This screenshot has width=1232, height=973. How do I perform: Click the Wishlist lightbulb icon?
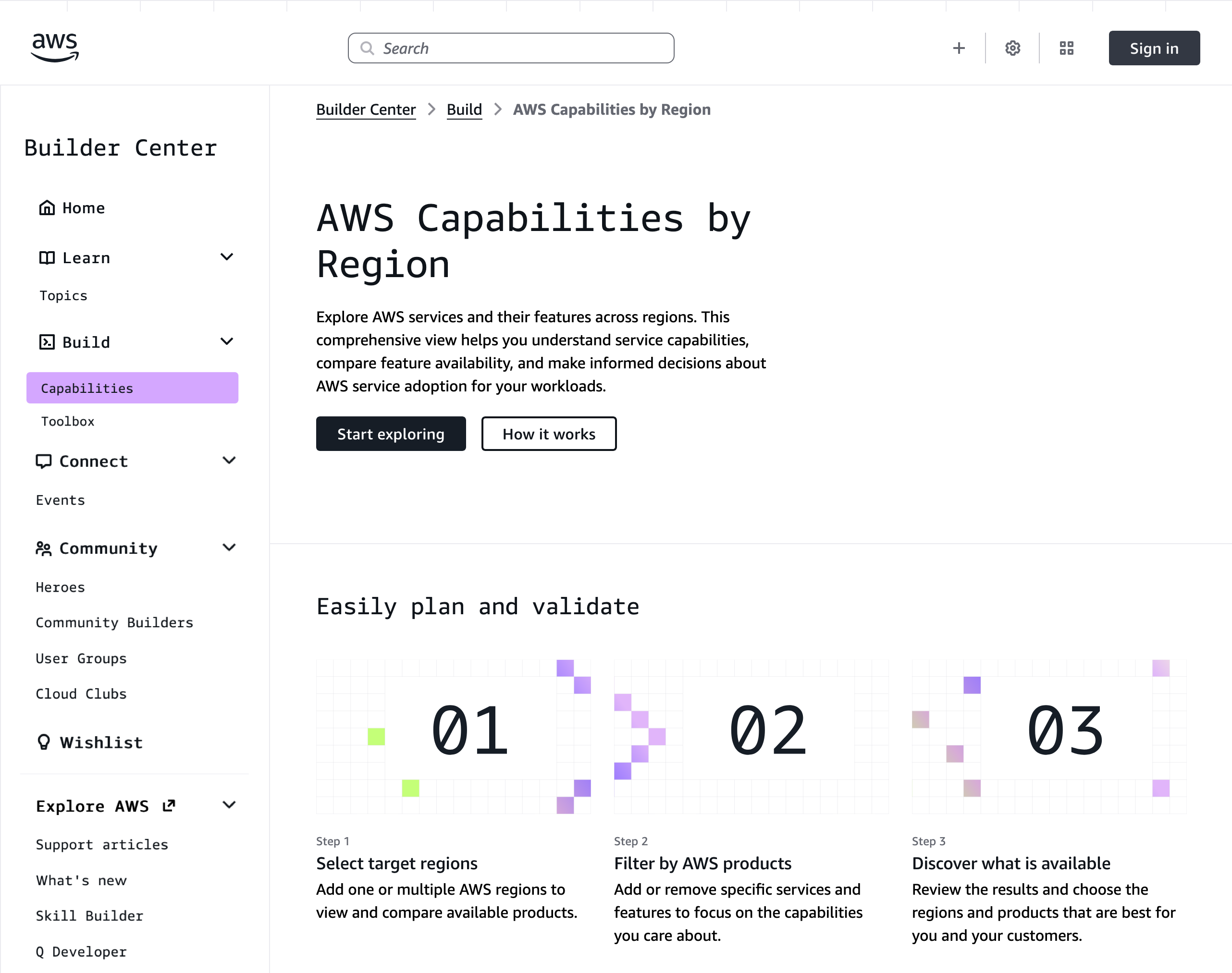coord(44,742)
